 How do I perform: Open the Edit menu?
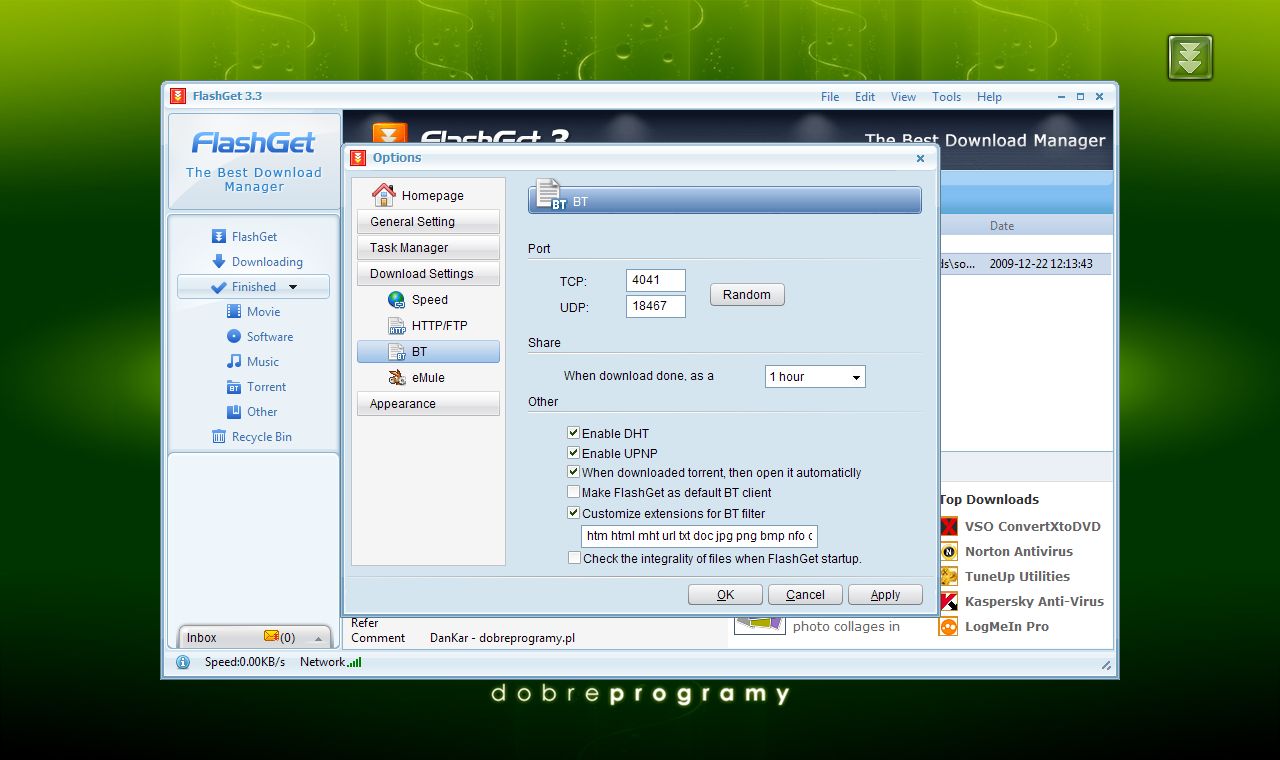click(x=865, y=97)
